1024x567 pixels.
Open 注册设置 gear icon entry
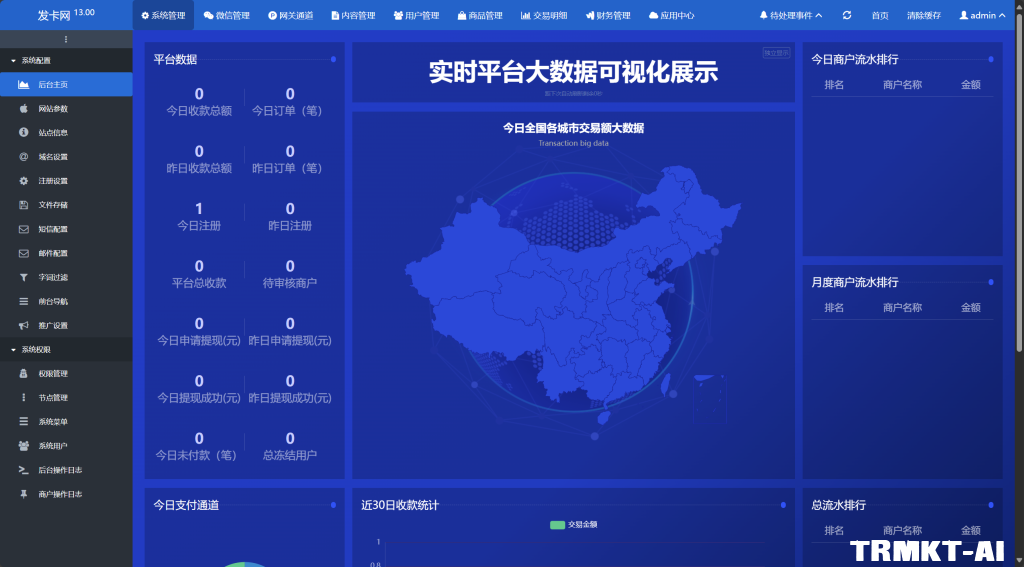click(x=53, y=181)
